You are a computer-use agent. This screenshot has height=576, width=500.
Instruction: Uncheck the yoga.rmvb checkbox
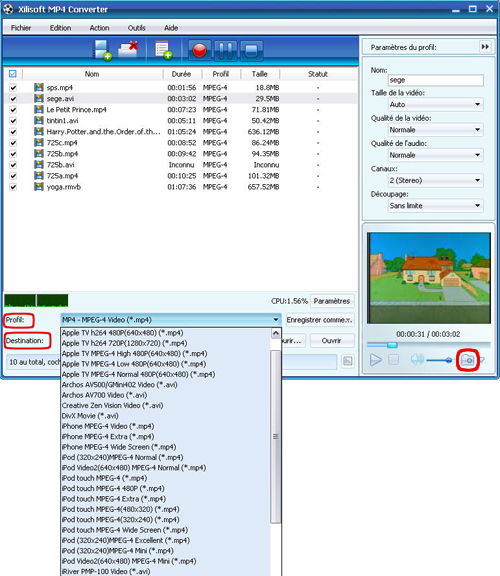click(13, 187)
